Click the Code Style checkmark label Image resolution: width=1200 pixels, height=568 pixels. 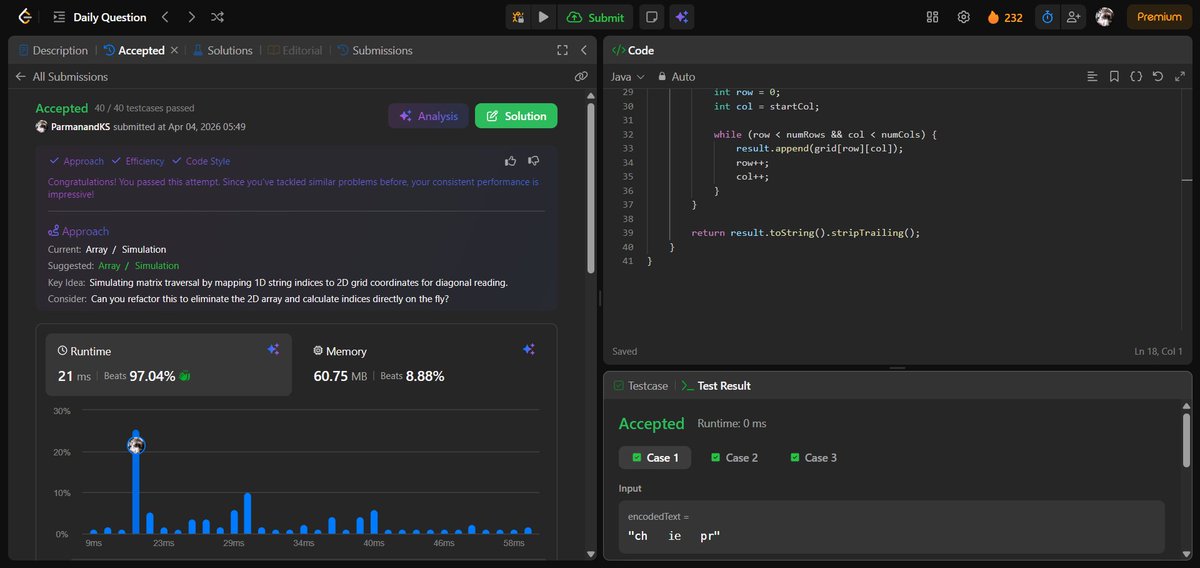(201, 161)
